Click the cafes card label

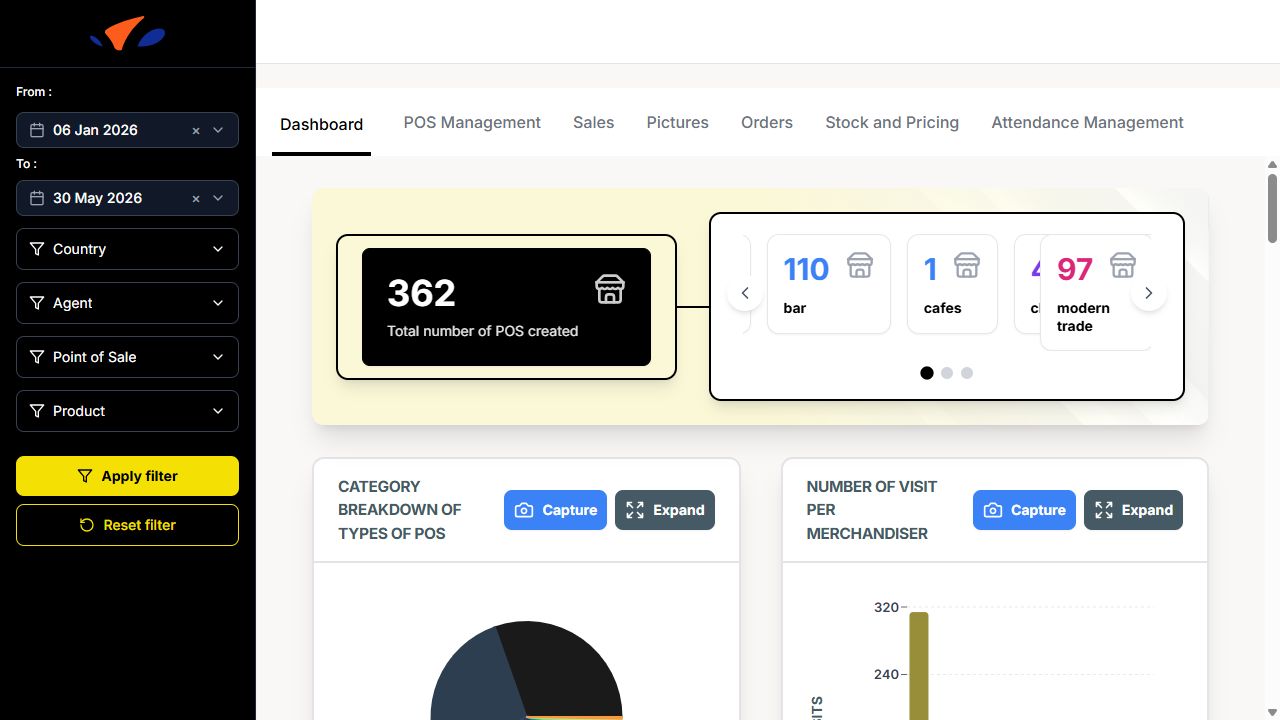pos(942,308)
